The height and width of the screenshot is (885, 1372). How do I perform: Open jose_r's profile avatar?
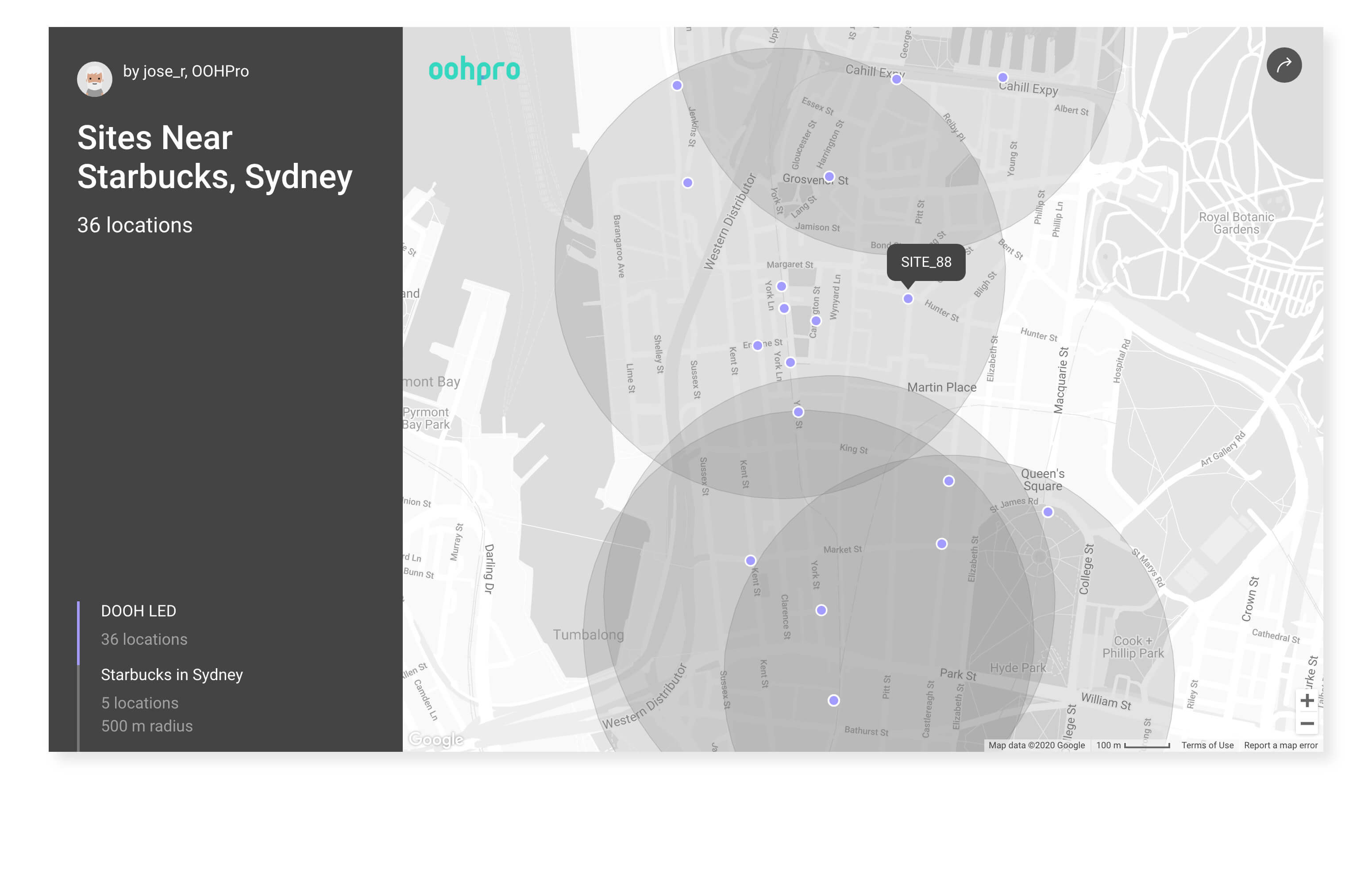tap(94, 79)
